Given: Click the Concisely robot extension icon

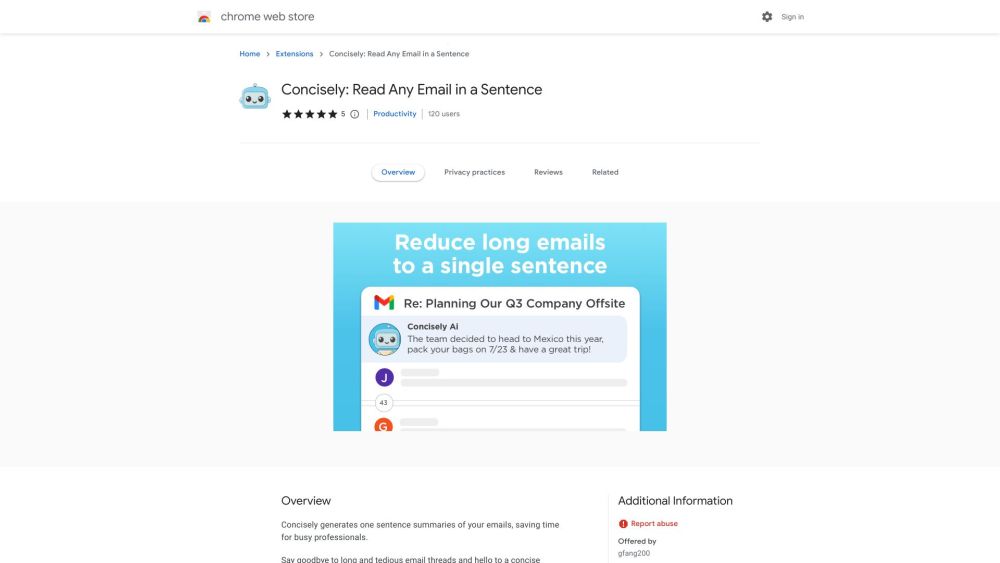Looking at the screenshot, I should click(255, 96).
